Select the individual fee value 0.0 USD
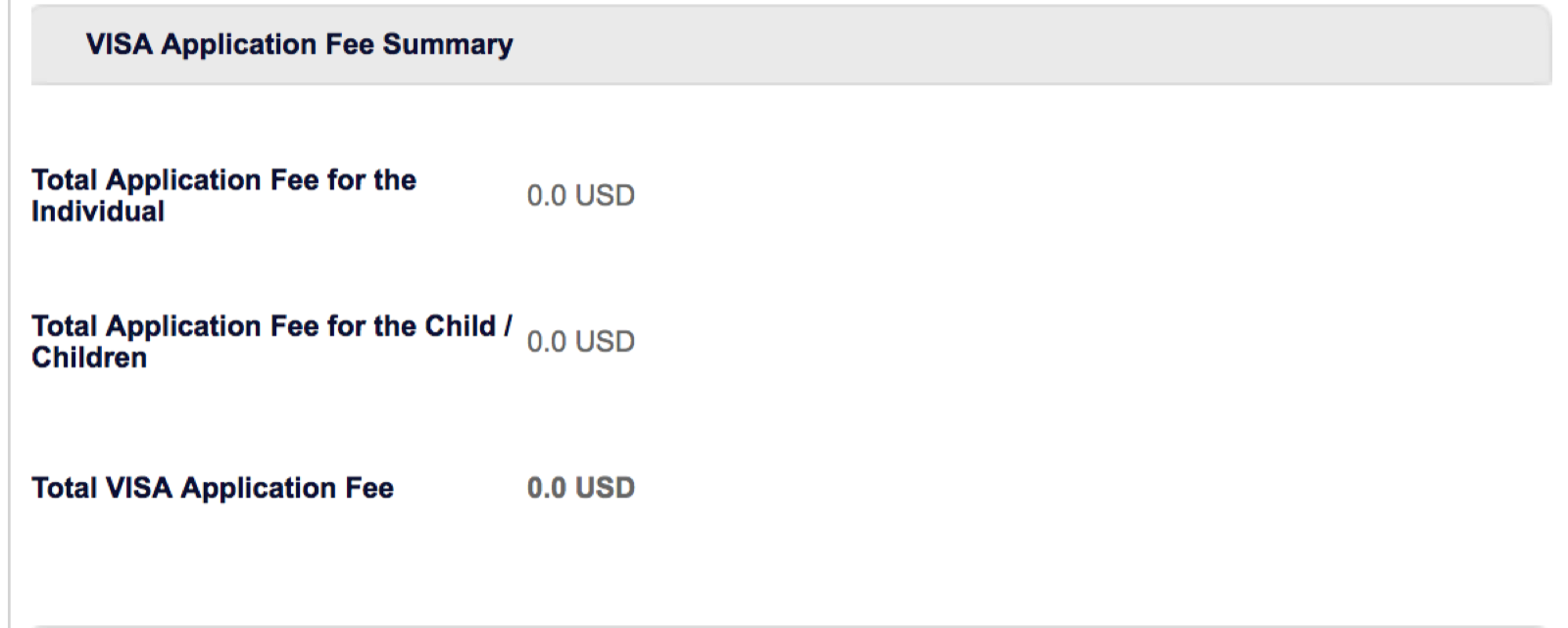Viewport: 1568px width, 628px height. click(581, 196)
